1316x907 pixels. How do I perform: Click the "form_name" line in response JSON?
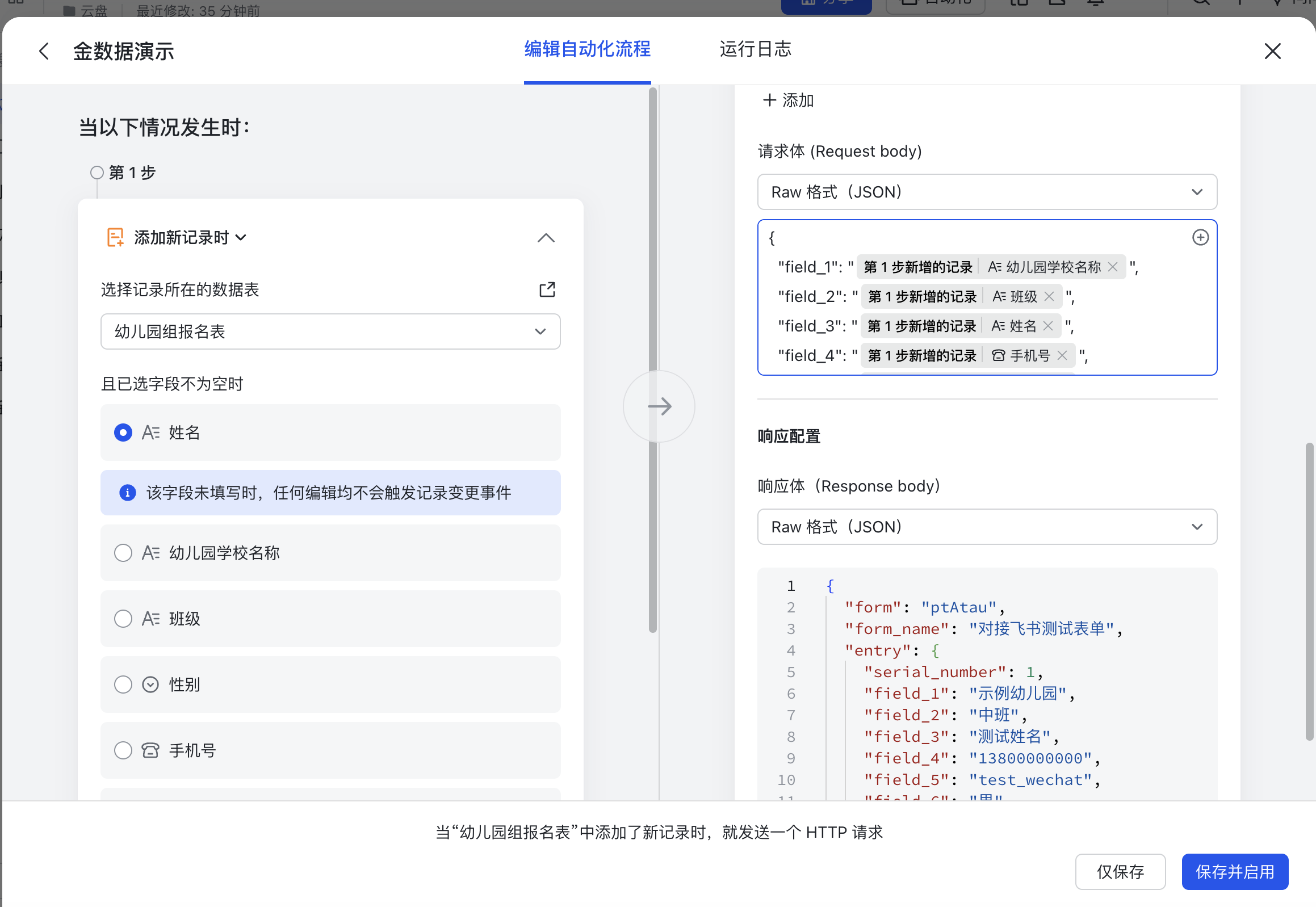(x=983, y=629)
